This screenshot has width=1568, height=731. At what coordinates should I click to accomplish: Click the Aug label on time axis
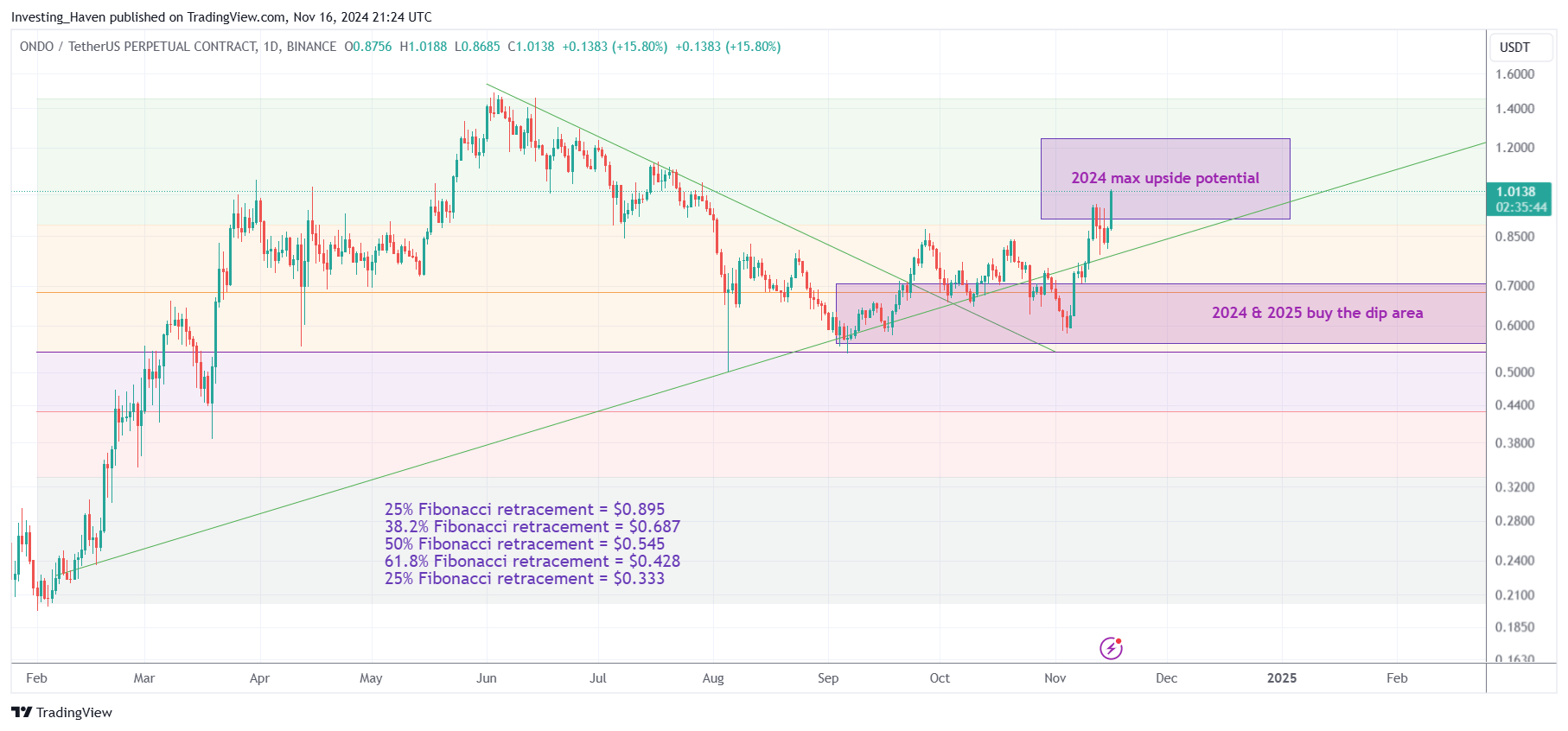click(x=713, y=678)
